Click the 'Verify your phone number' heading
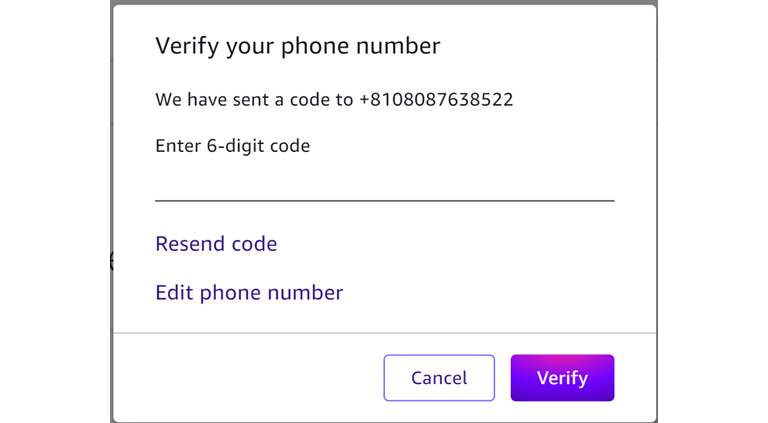 pos(297,46)
